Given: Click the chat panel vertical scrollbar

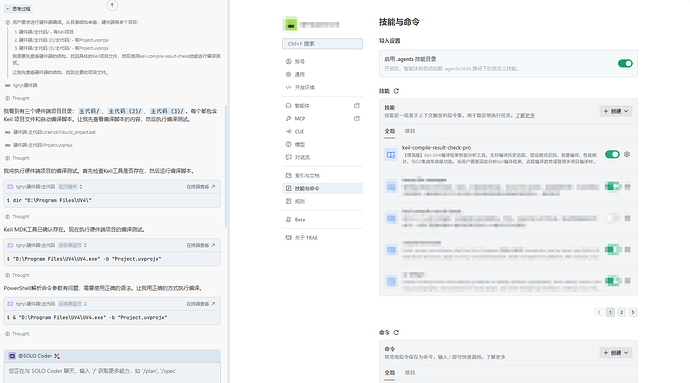Looking at the screenshot, I should pyautogui.click(x=227, y=166).
